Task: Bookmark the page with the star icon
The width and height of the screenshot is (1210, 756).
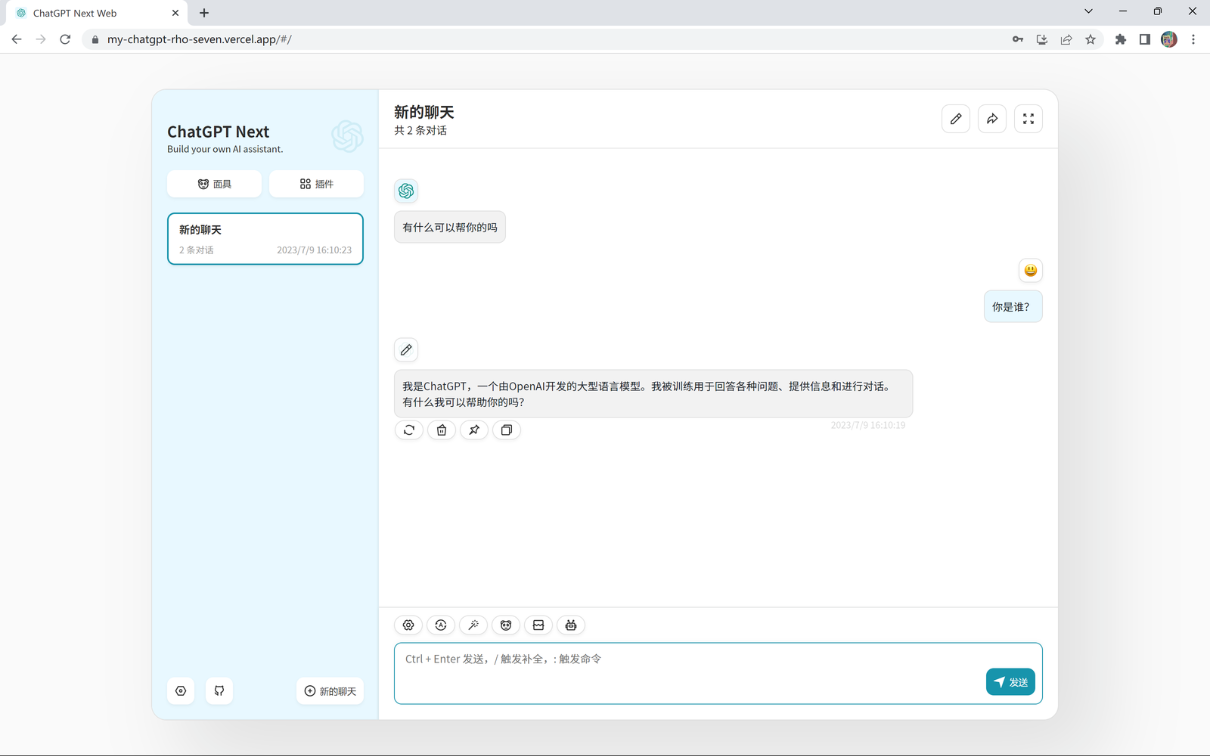Action: click(1090, 40)
